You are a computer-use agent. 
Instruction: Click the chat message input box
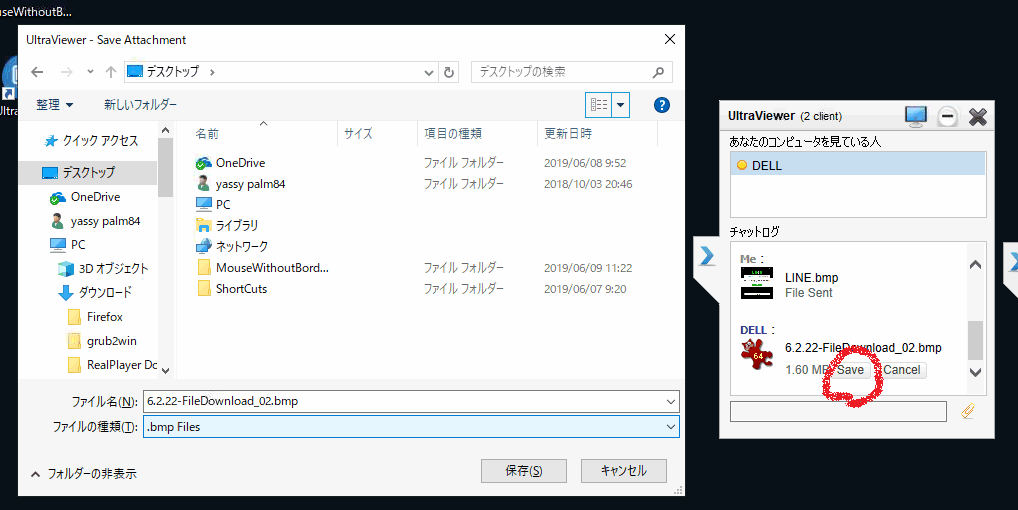838,411
